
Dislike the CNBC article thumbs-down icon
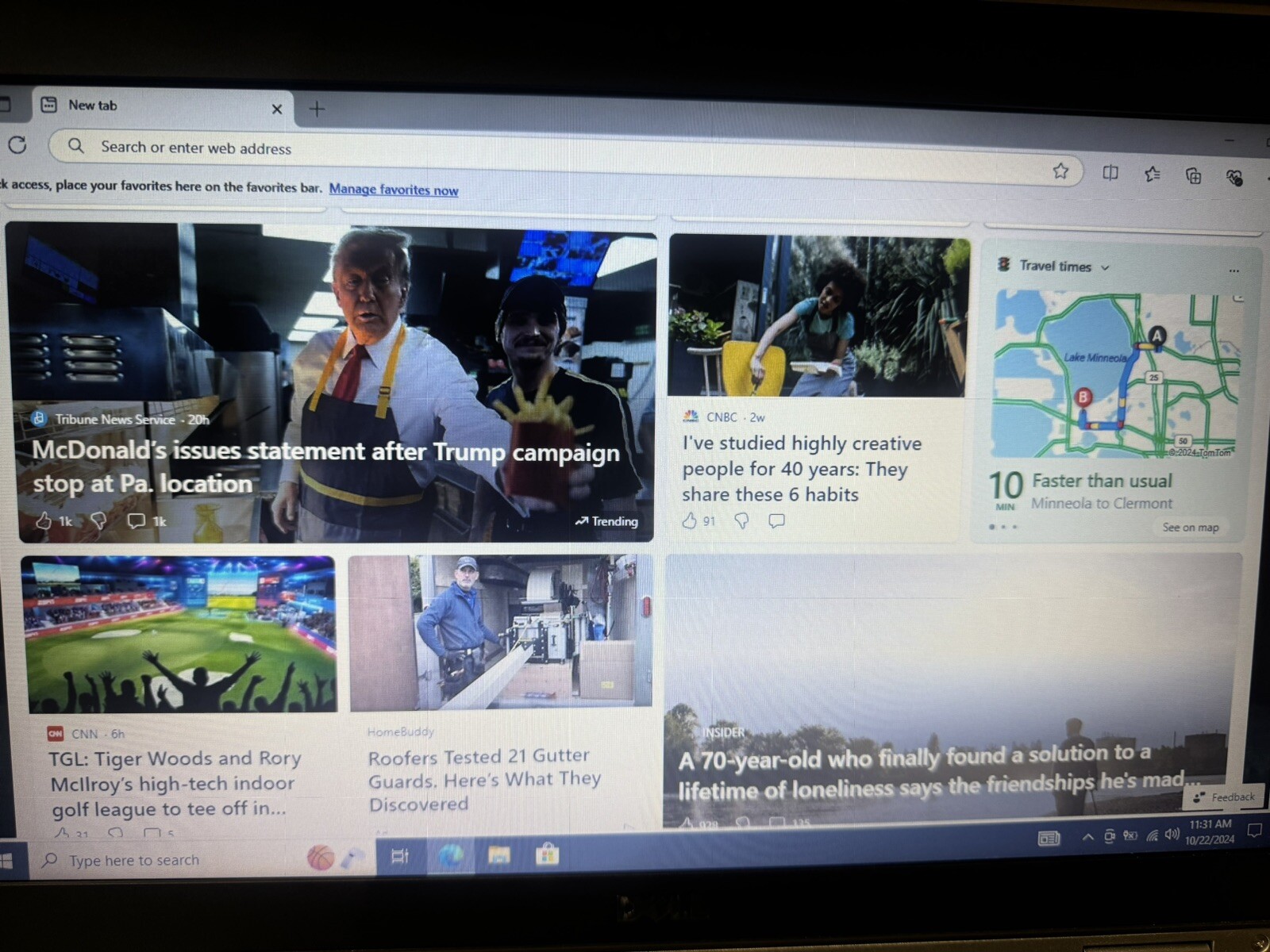tap(741, 520)
